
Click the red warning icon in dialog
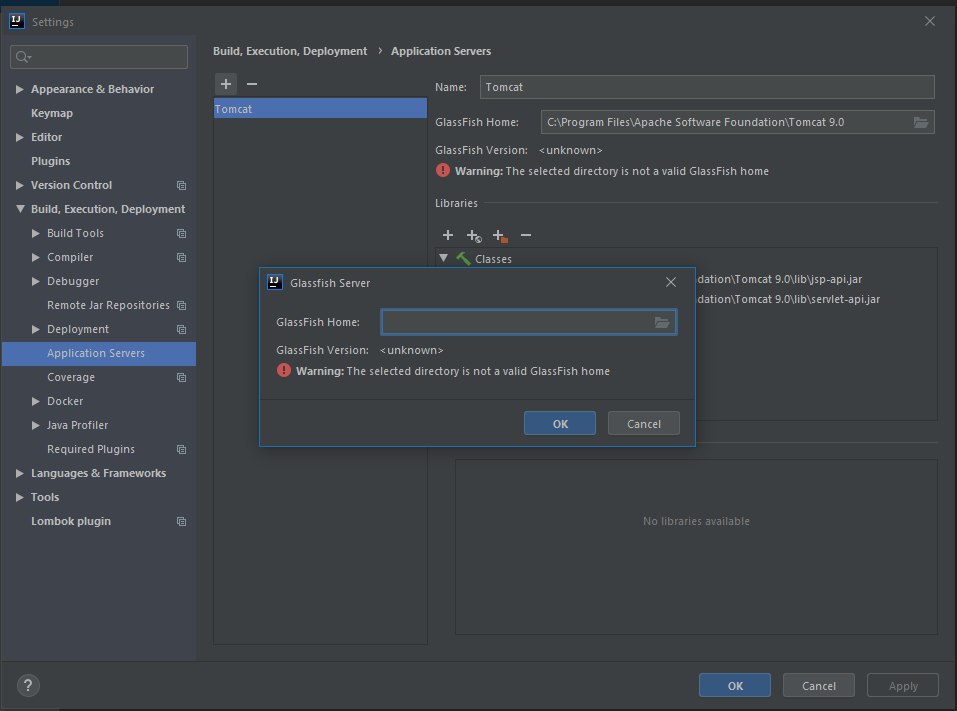click(284, 370)
